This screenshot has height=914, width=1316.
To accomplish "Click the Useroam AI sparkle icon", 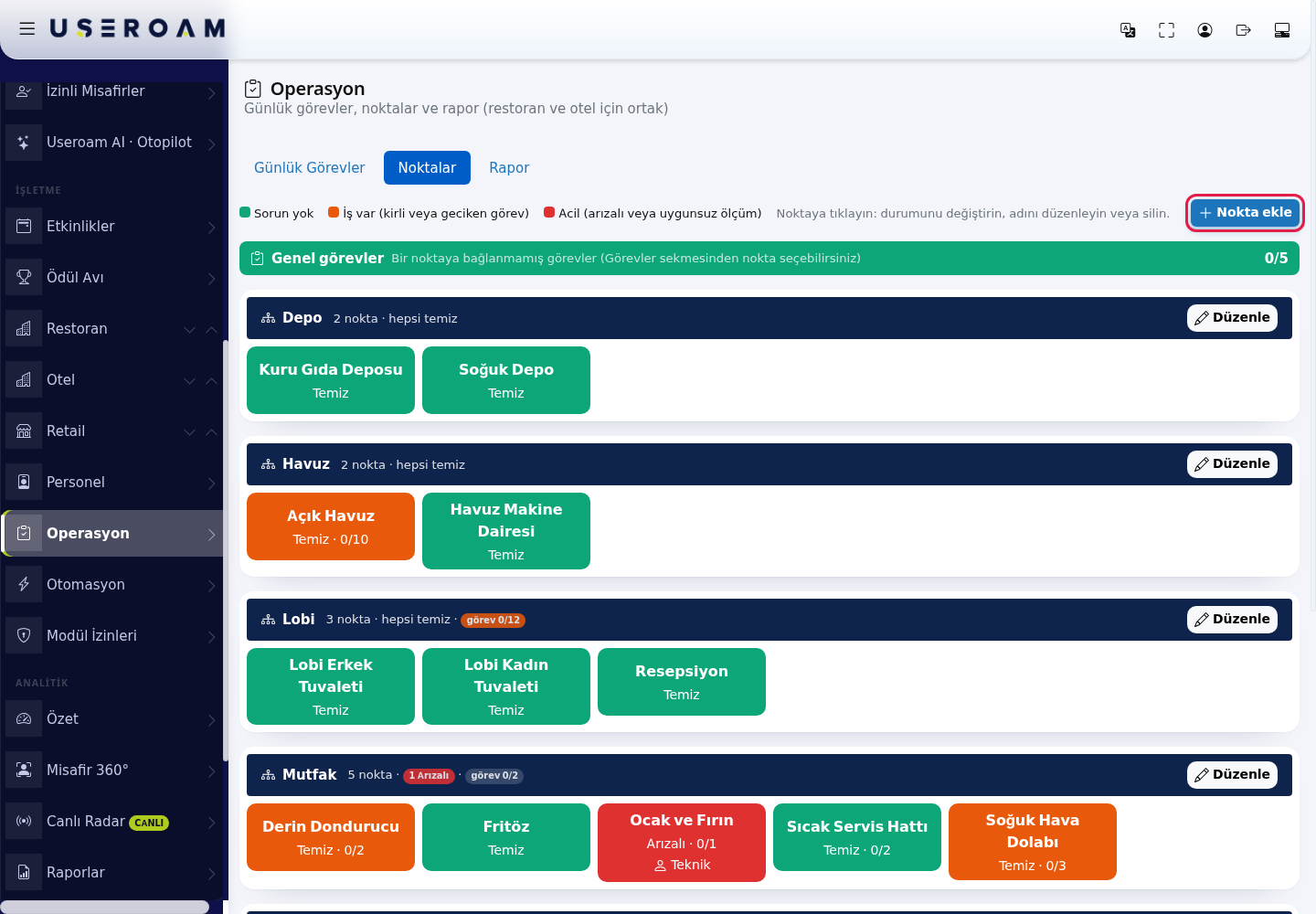I will [24, 143].
